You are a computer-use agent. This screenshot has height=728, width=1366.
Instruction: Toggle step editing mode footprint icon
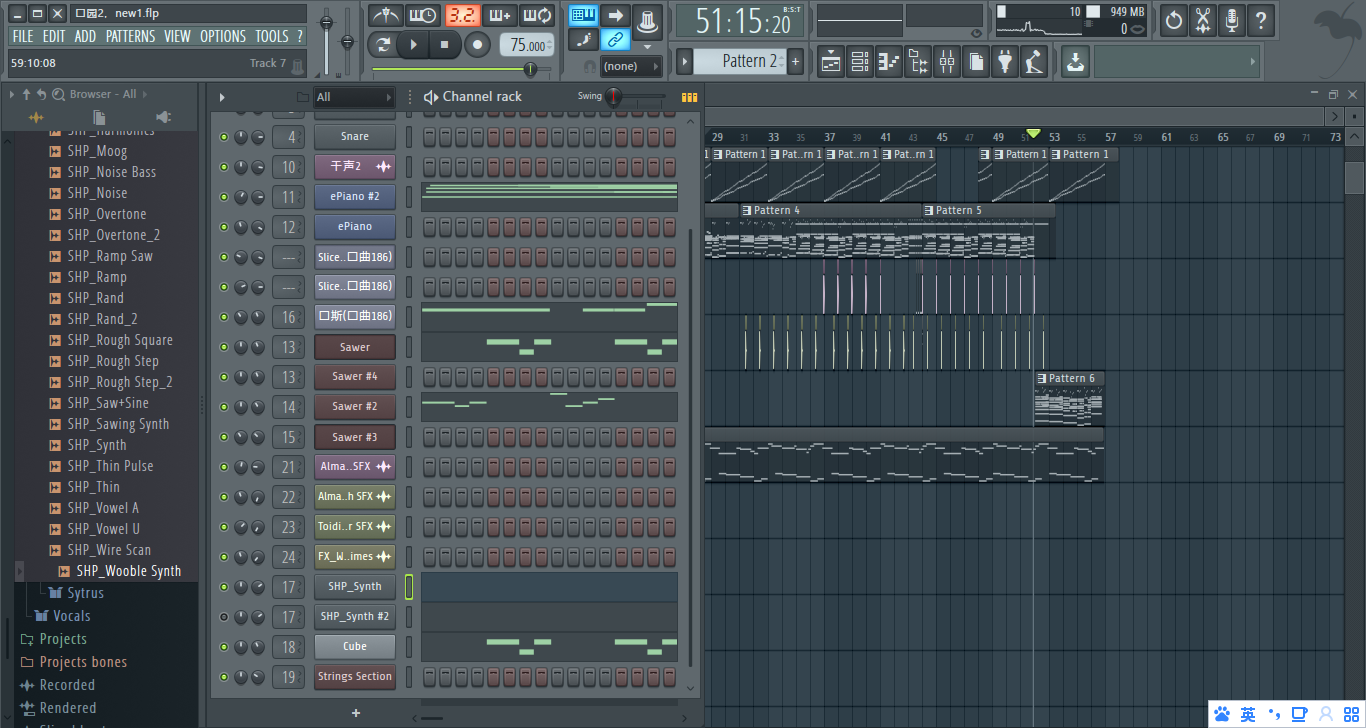pyautogui.click(x=583, y=40)
